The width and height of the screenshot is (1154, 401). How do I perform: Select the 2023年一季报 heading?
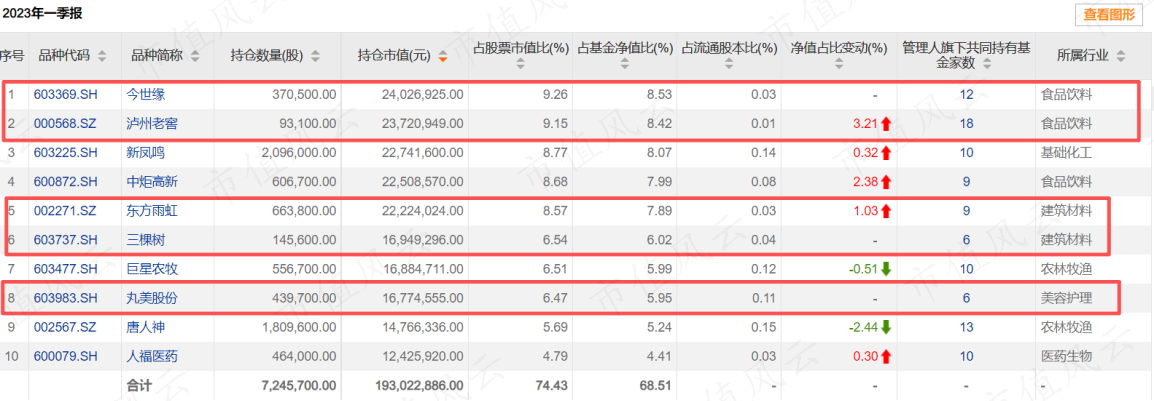click(x=42, y=13)
